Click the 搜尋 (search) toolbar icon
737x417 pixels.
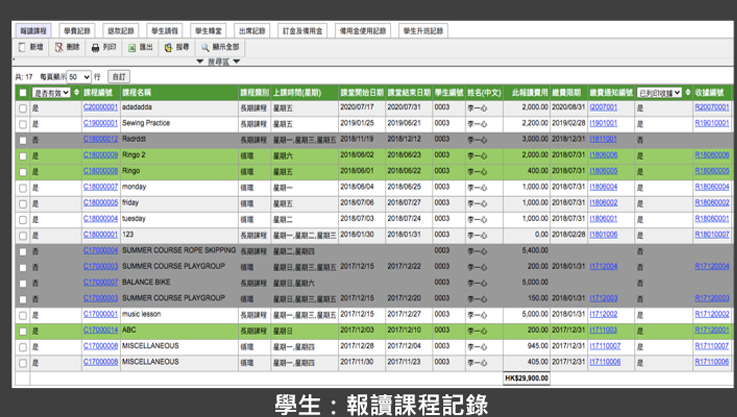(168, 47)
